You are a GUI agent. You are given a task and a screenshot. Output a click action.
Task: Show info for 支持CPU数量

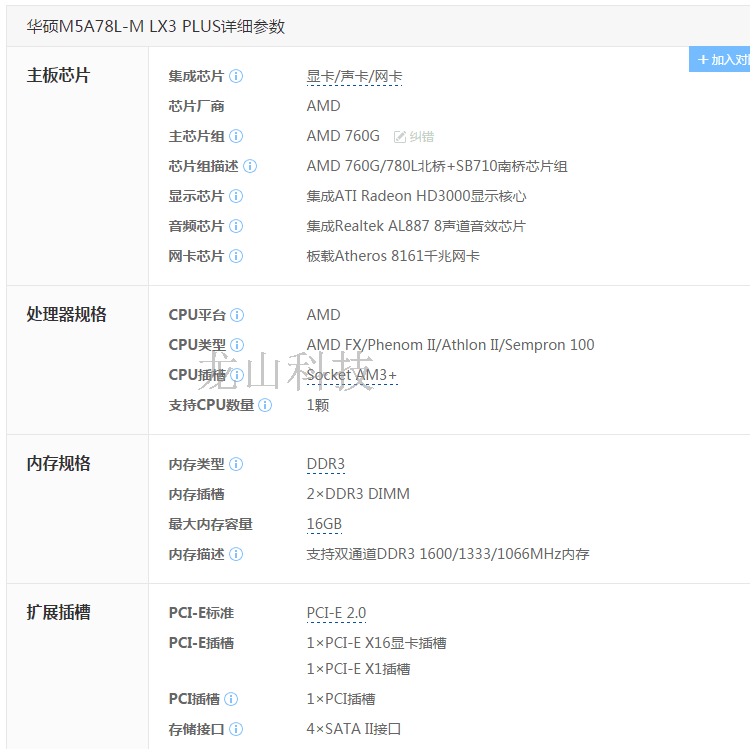point(265,405)
